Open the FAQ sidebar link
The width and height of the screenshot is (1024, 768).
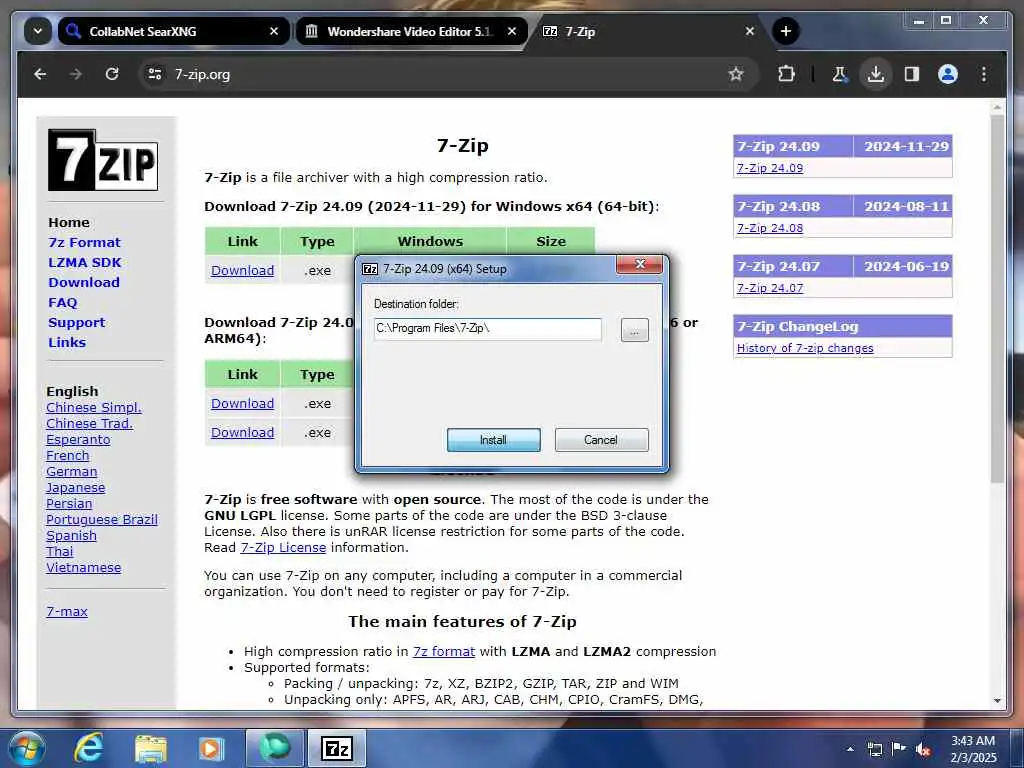(63, 303)
